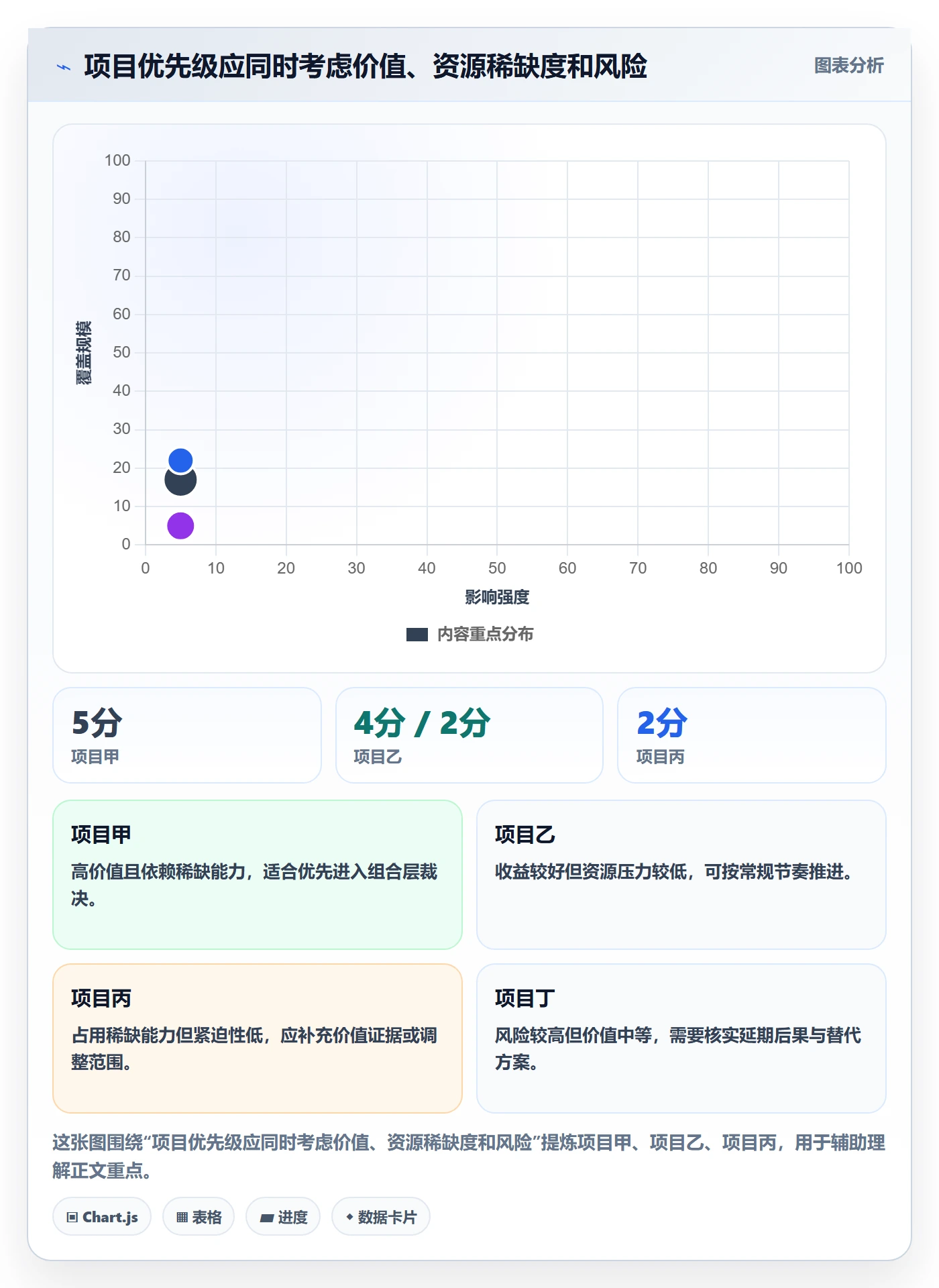Image resolution: width=939 pixels, height=1288 pixels.
Task: Select the 图表分析 label in the header
Action: click(848, 66)
